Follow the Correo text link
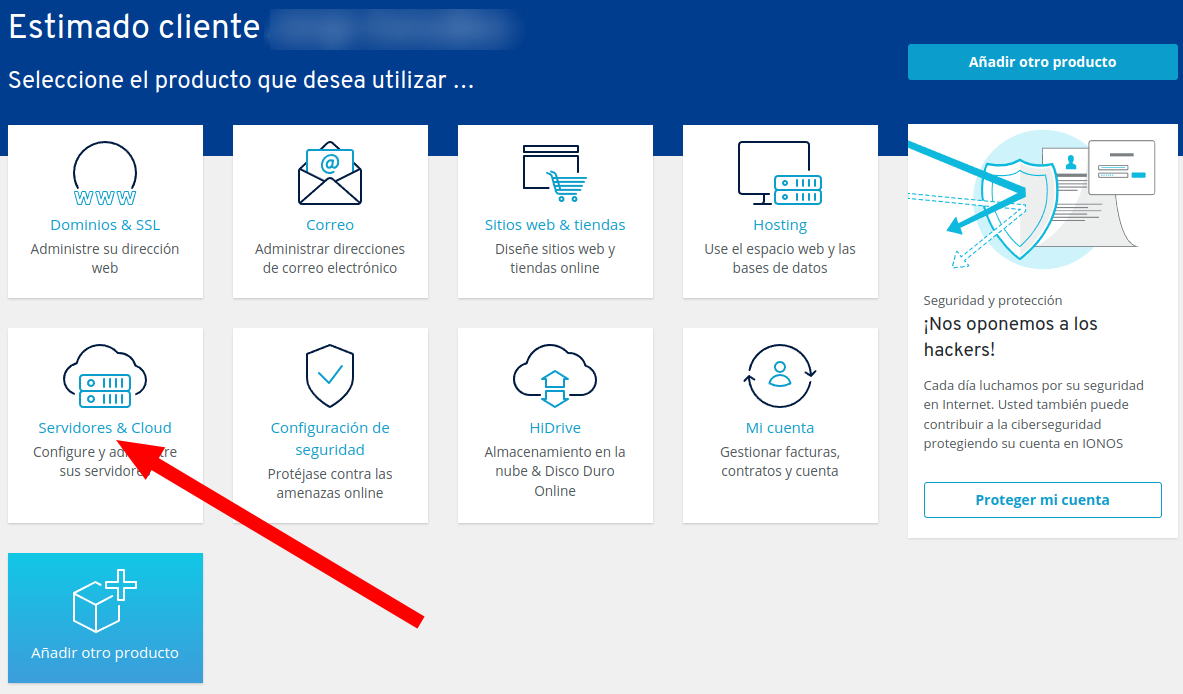 coord(330,225)
